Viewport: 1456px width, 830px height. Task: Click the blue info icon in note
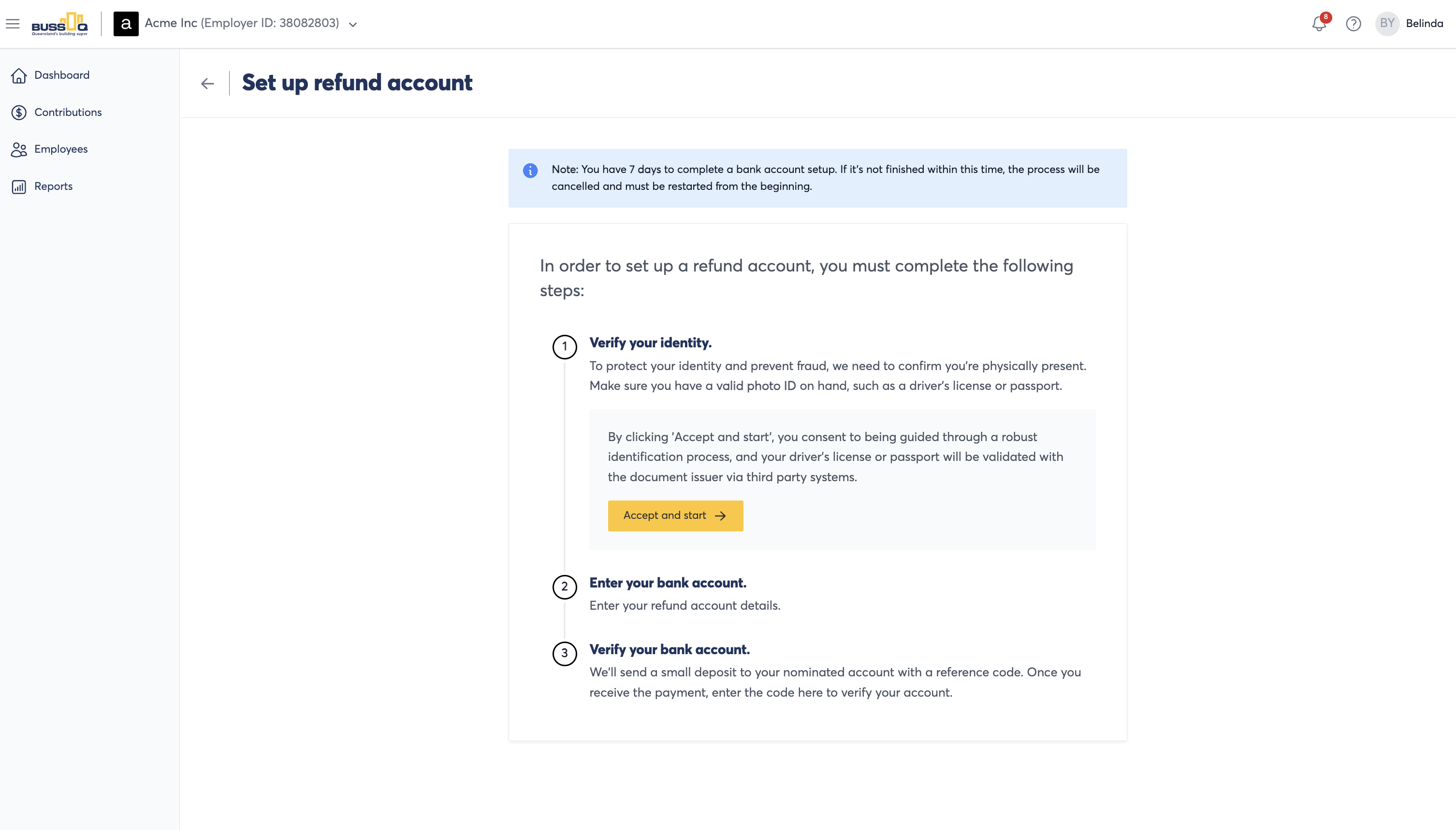click(x=530, y=171)
